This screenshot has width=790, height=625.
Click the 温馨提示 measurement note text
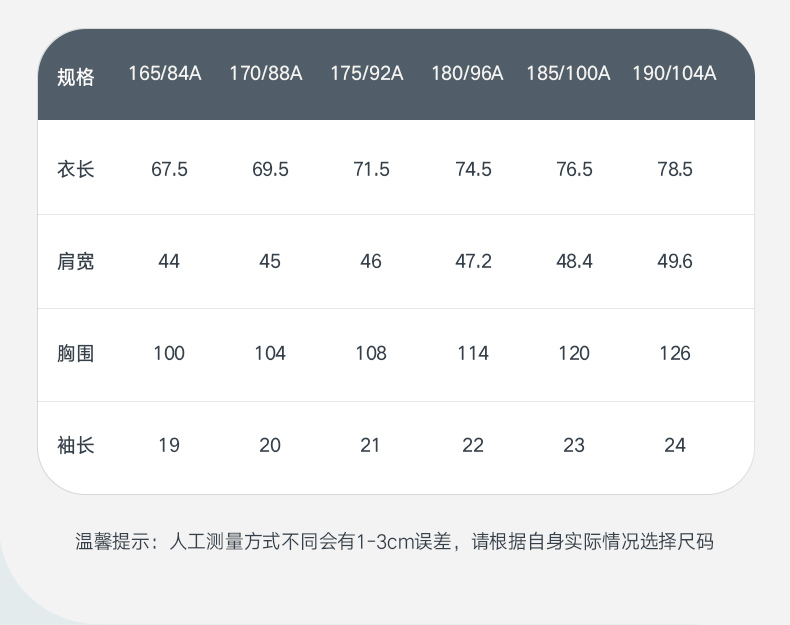pos(394,542)
